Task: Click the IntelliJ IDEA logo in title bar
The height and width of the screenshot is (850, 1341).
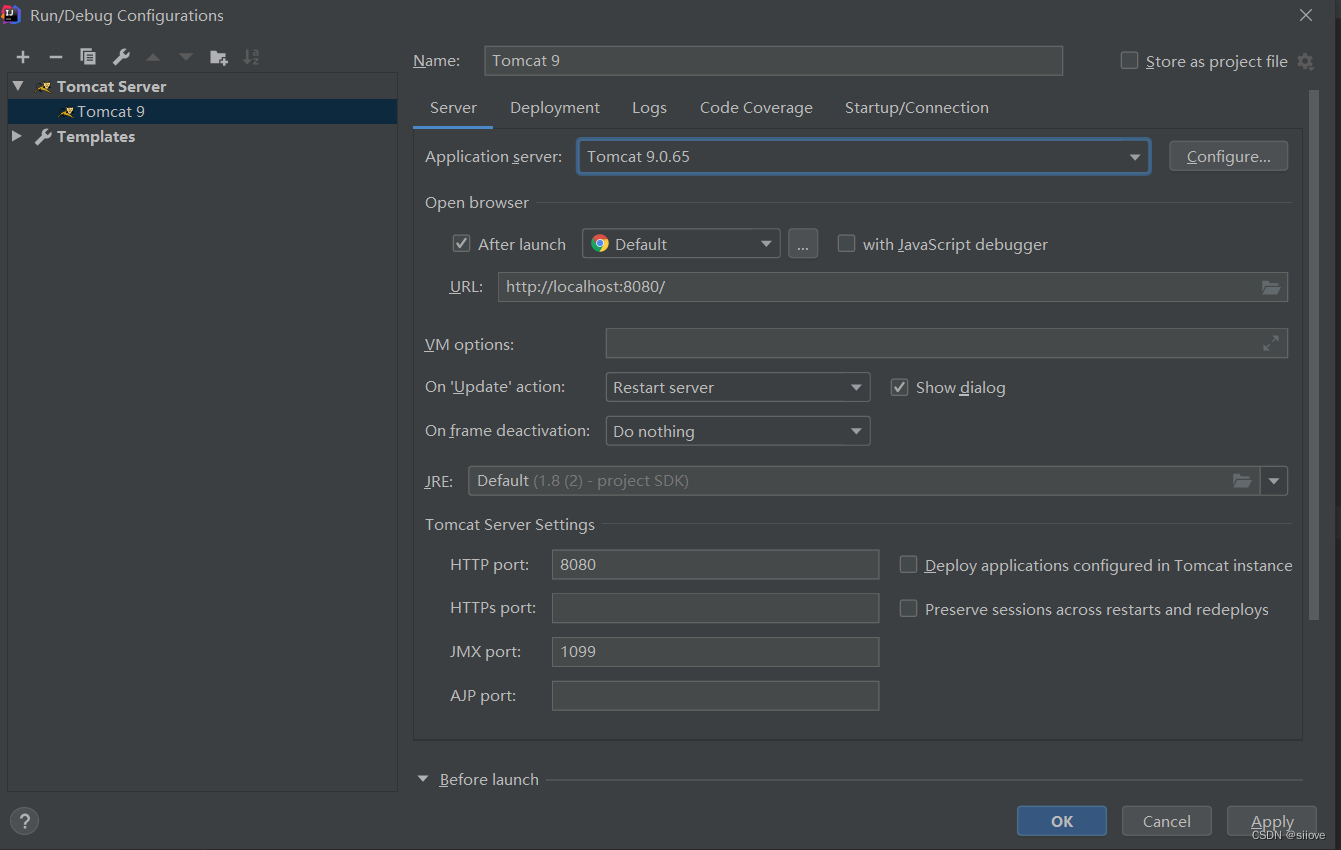Action: coord(13,15)
